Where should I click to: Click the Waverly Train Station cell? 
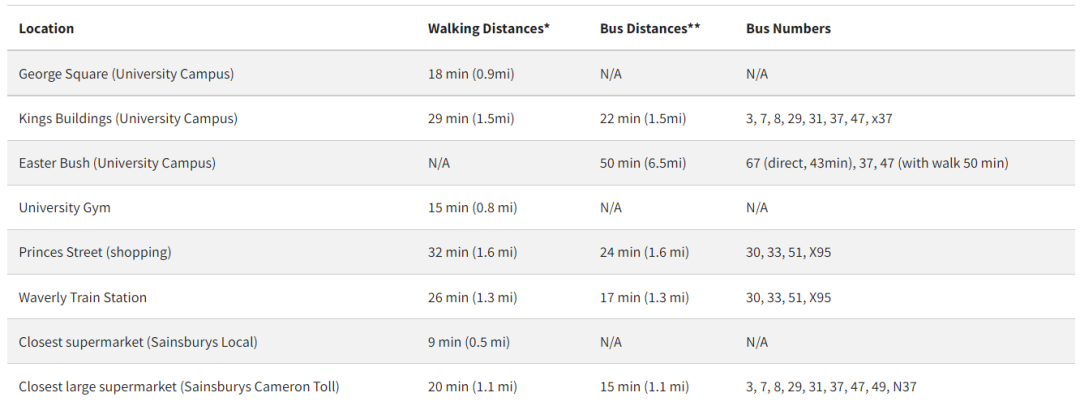(x=82, y=297)
